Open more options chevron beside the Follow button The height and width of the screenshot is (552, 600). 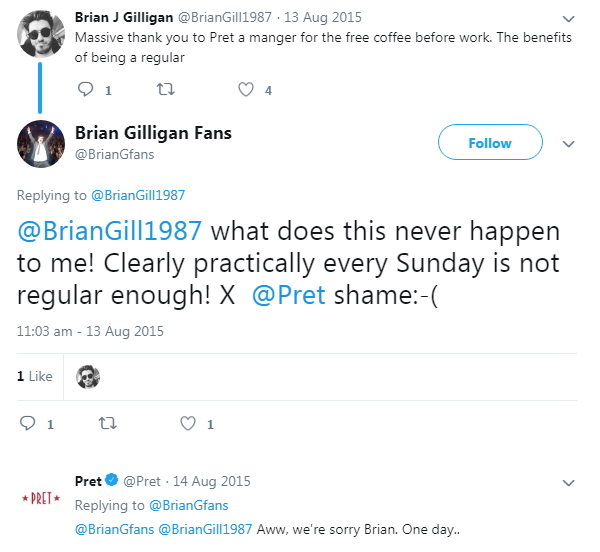(569, 144)
